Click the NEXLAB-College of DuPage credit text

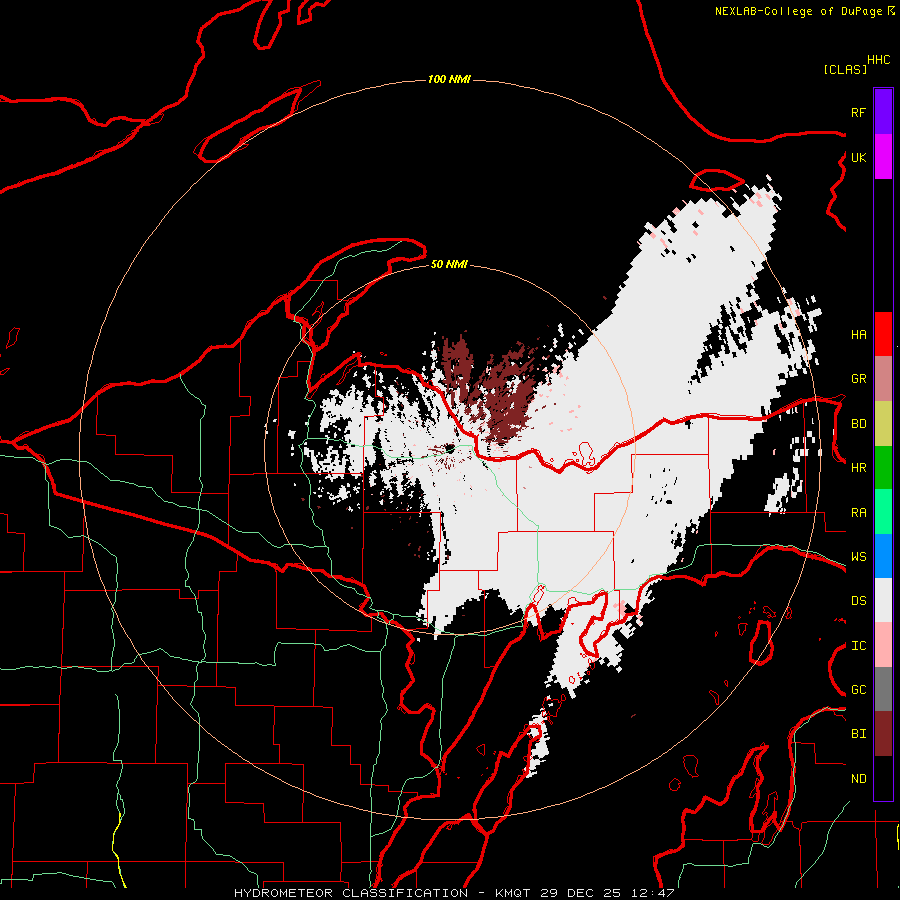point(798,11)
